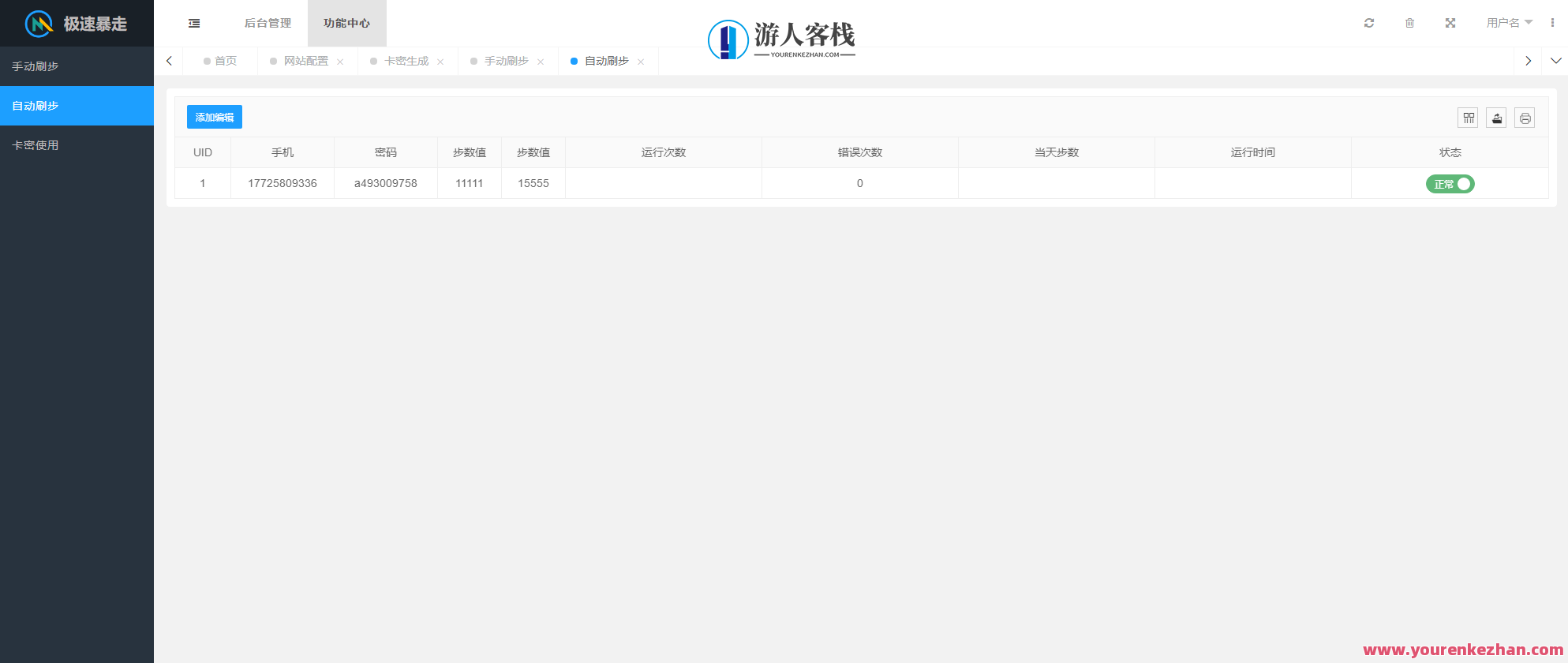Switch to the 手动刷步 tab
Image resolution: width=1568 pixels, height=663 pixels.
(507, 61)
